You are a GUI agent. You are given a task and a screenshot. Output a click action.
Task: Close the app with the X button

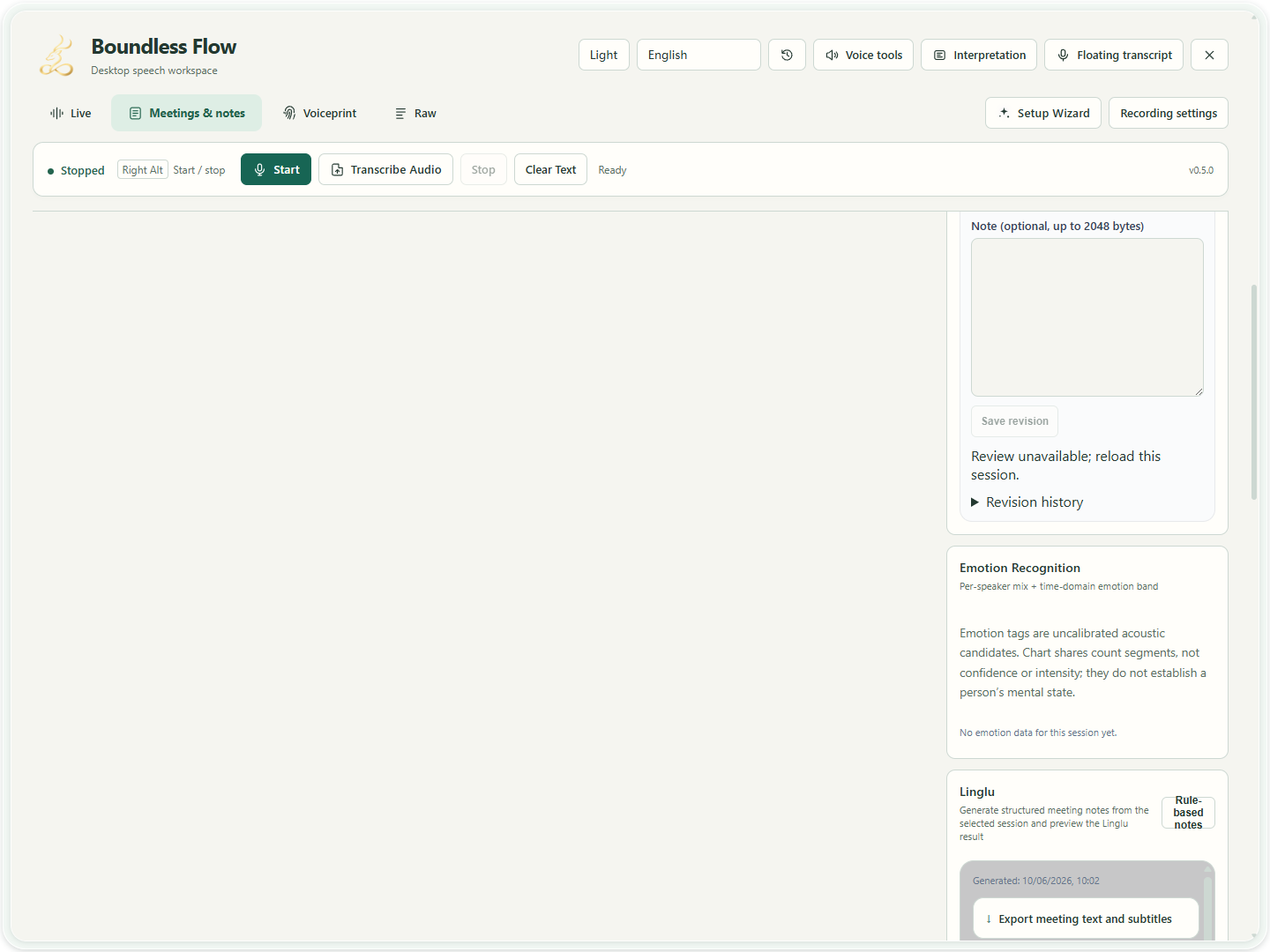1209,55
